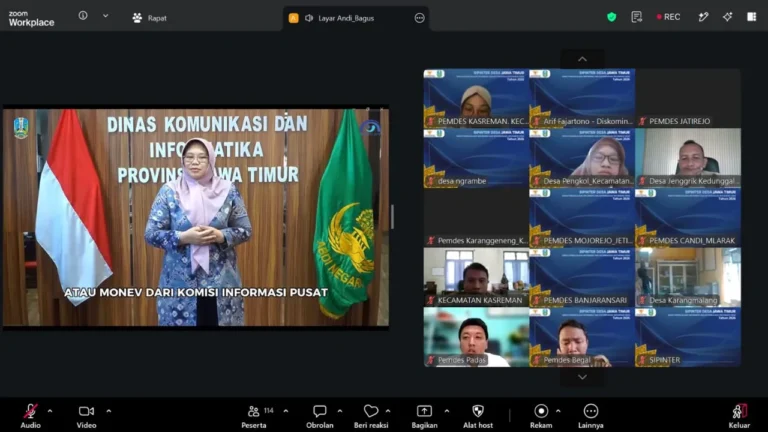Expand the Audio options caret
Screen dimensions: 768x432
[x=50, y=411]
